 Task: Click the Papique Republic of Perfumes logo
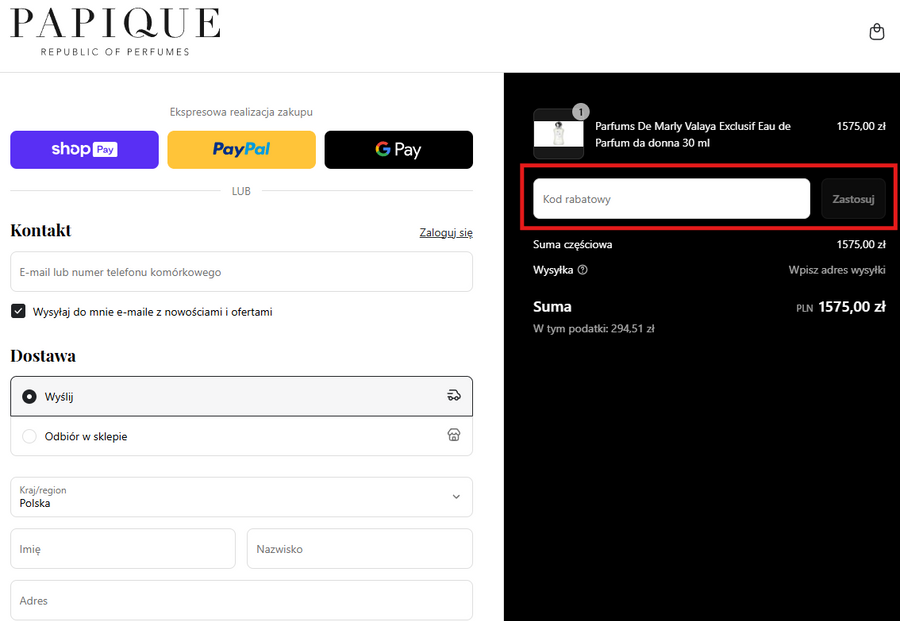coord(115,32)
